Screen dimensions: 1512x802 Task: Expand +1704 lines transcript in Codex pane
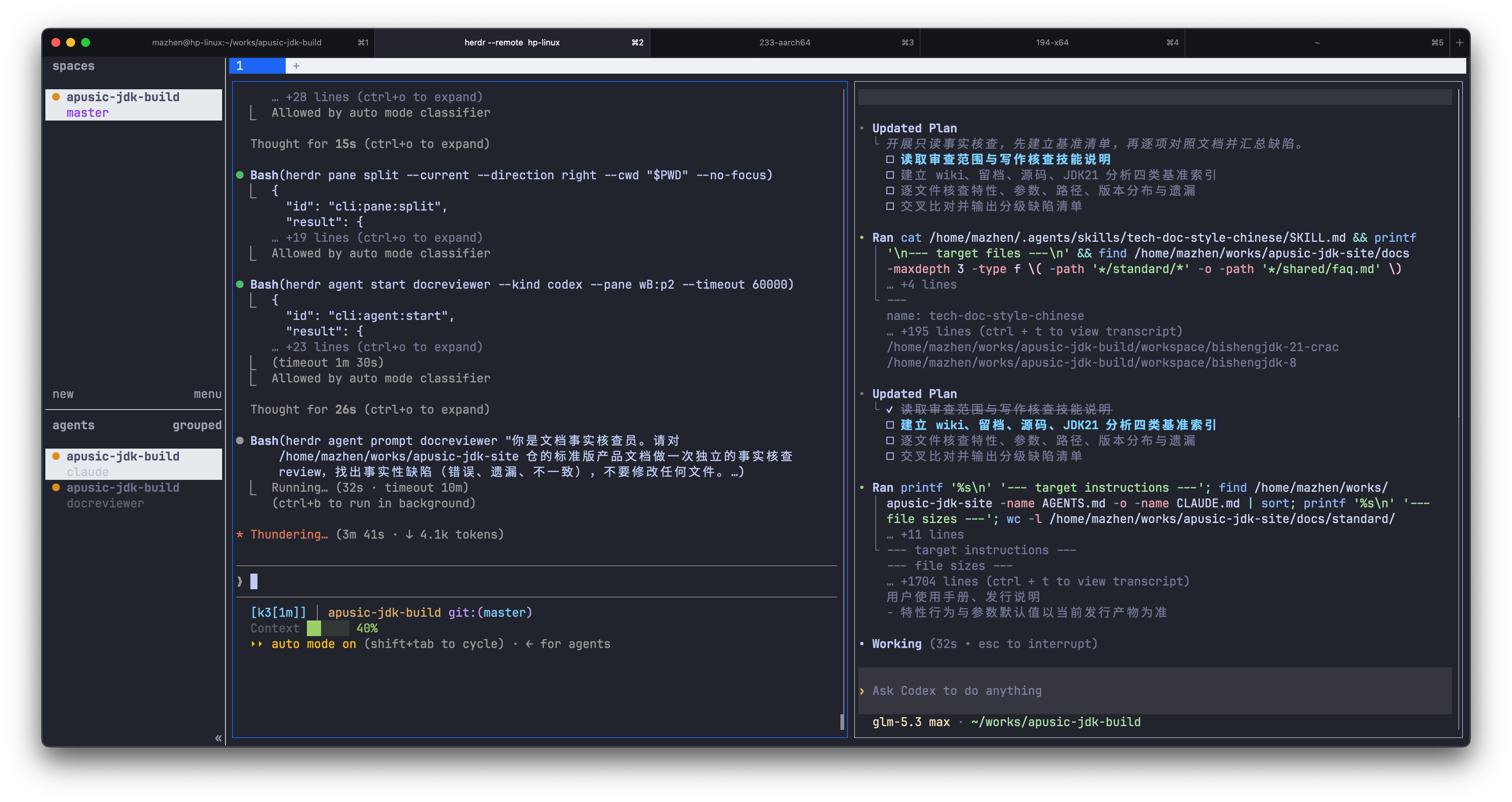pyautogui.click(x=1038, y=581)
